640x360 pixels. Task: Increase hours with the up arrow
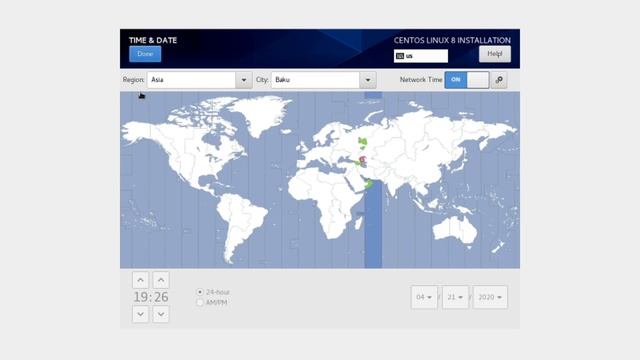140,280
